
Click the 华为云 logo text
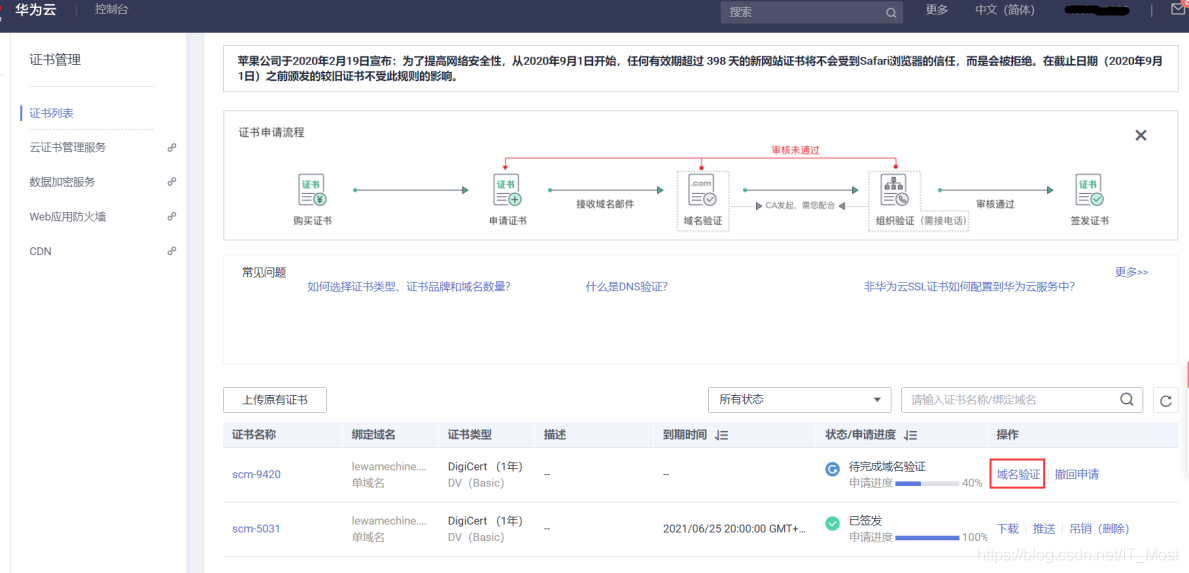pyautogui.click(x=36, y=10)
